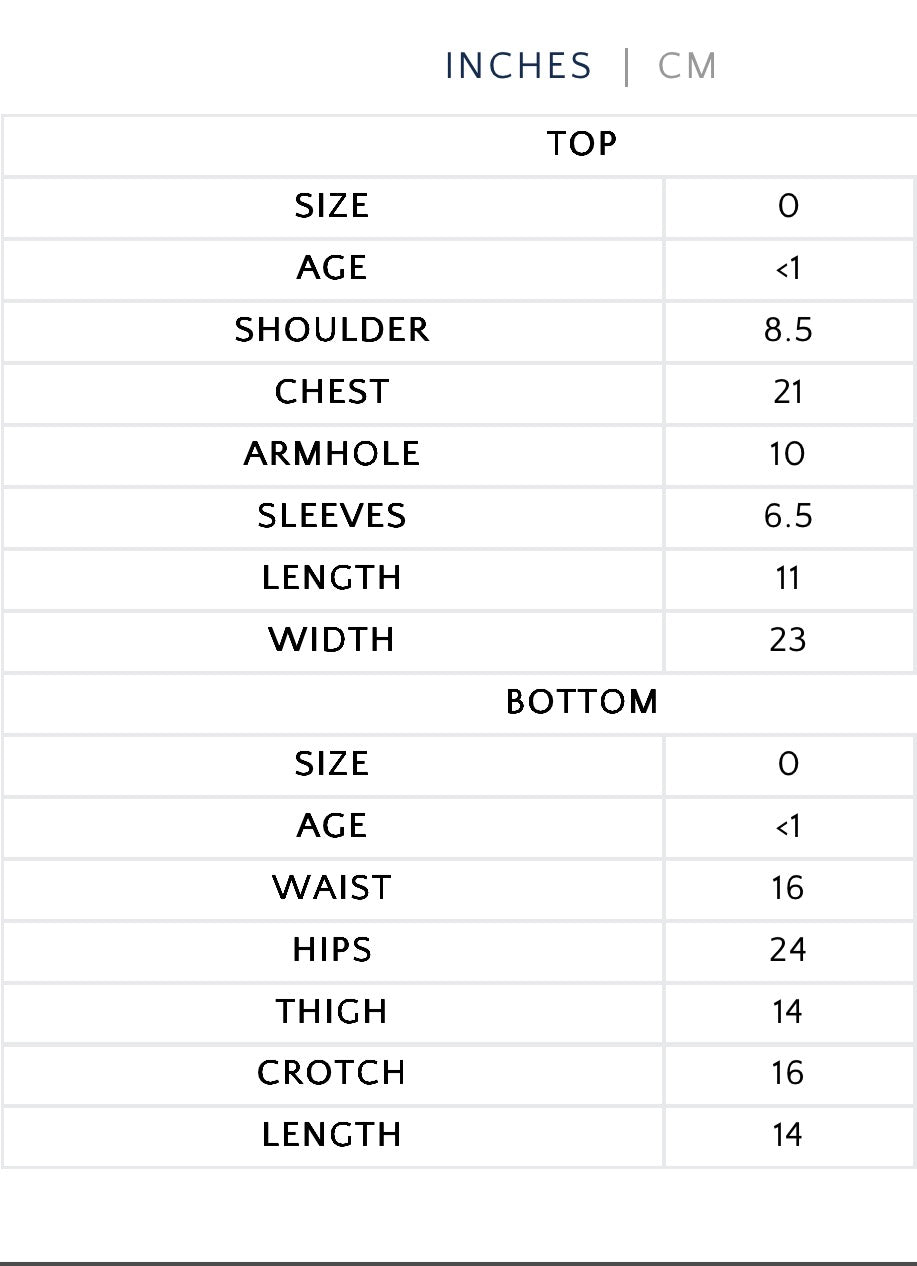
Task: Click the BOTTOM section header
Action: click(x=581, y=702)
